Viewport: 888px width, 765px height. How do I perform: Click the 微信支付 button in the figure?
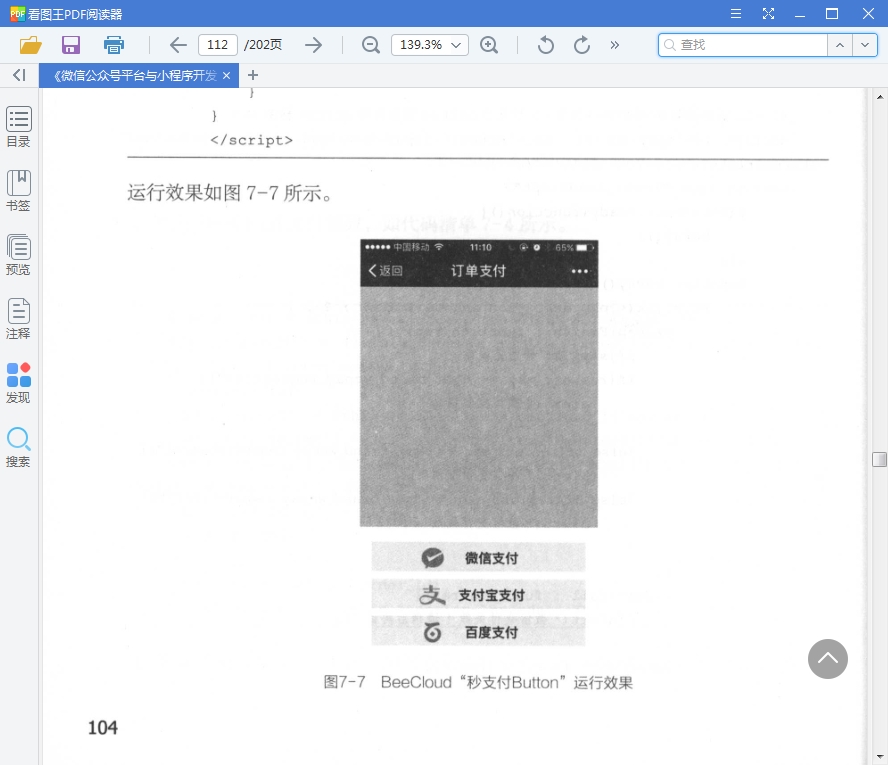click(479, 558)
